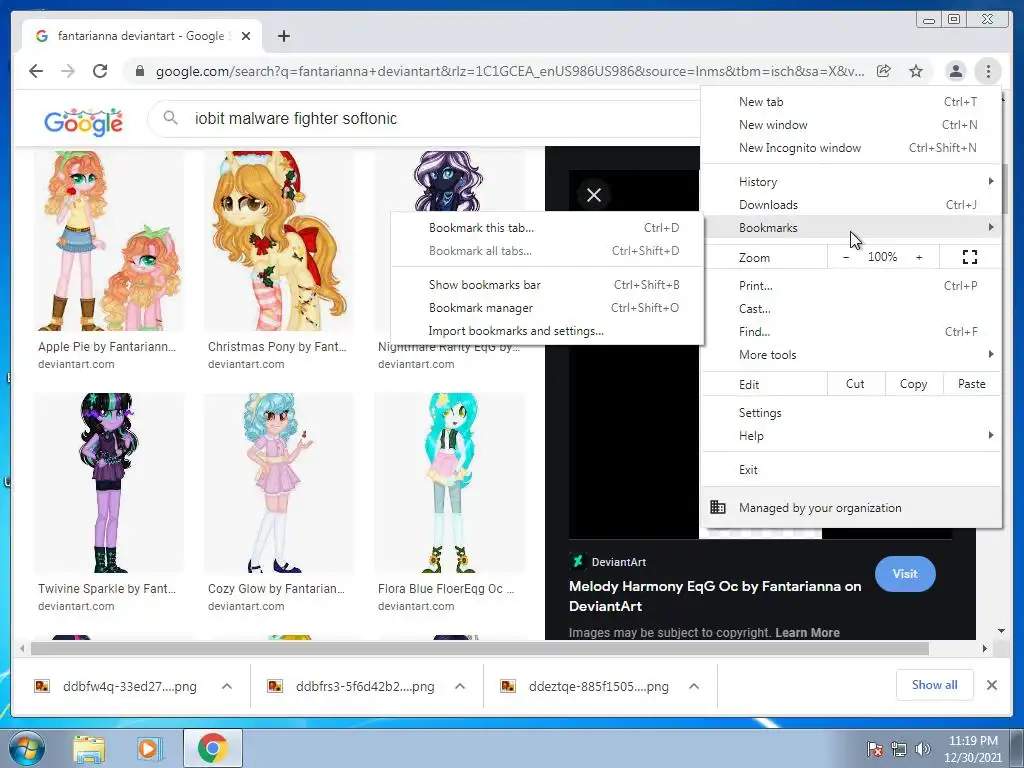Open the Apple Pie by Fantariann thumbnail
The height and width of the screenshot is (768, 1024).
coord(108,241)
